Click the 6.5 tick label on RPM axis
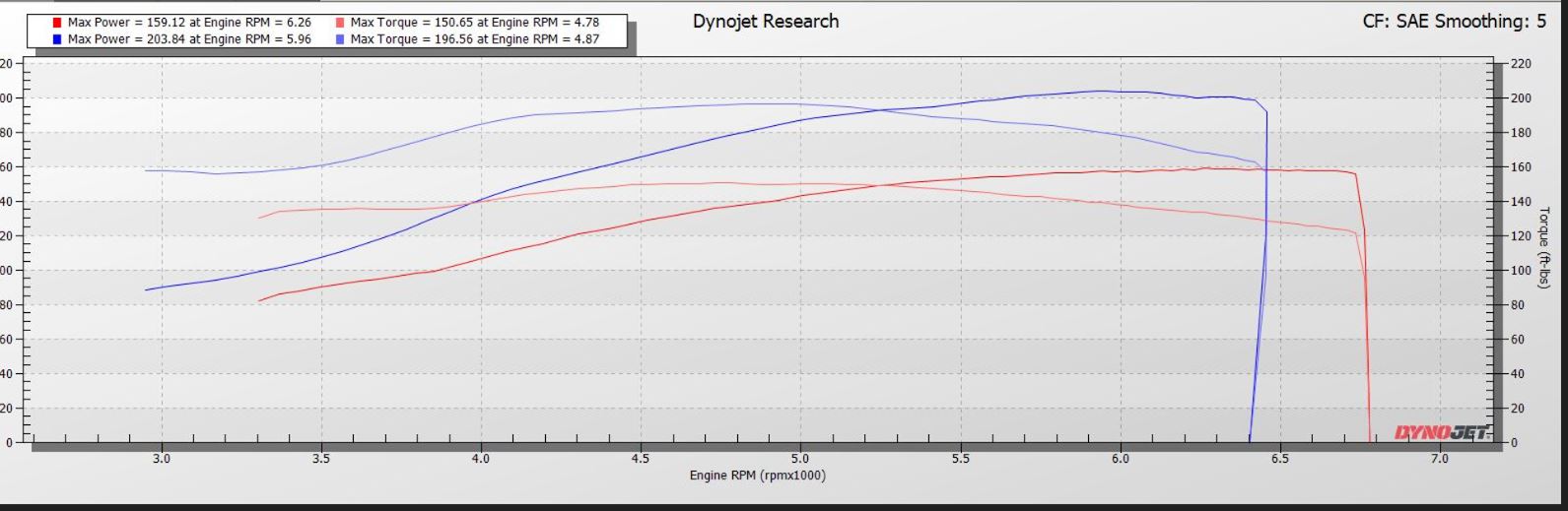This screenshot has height=511, width=1568. point(1279,459)
